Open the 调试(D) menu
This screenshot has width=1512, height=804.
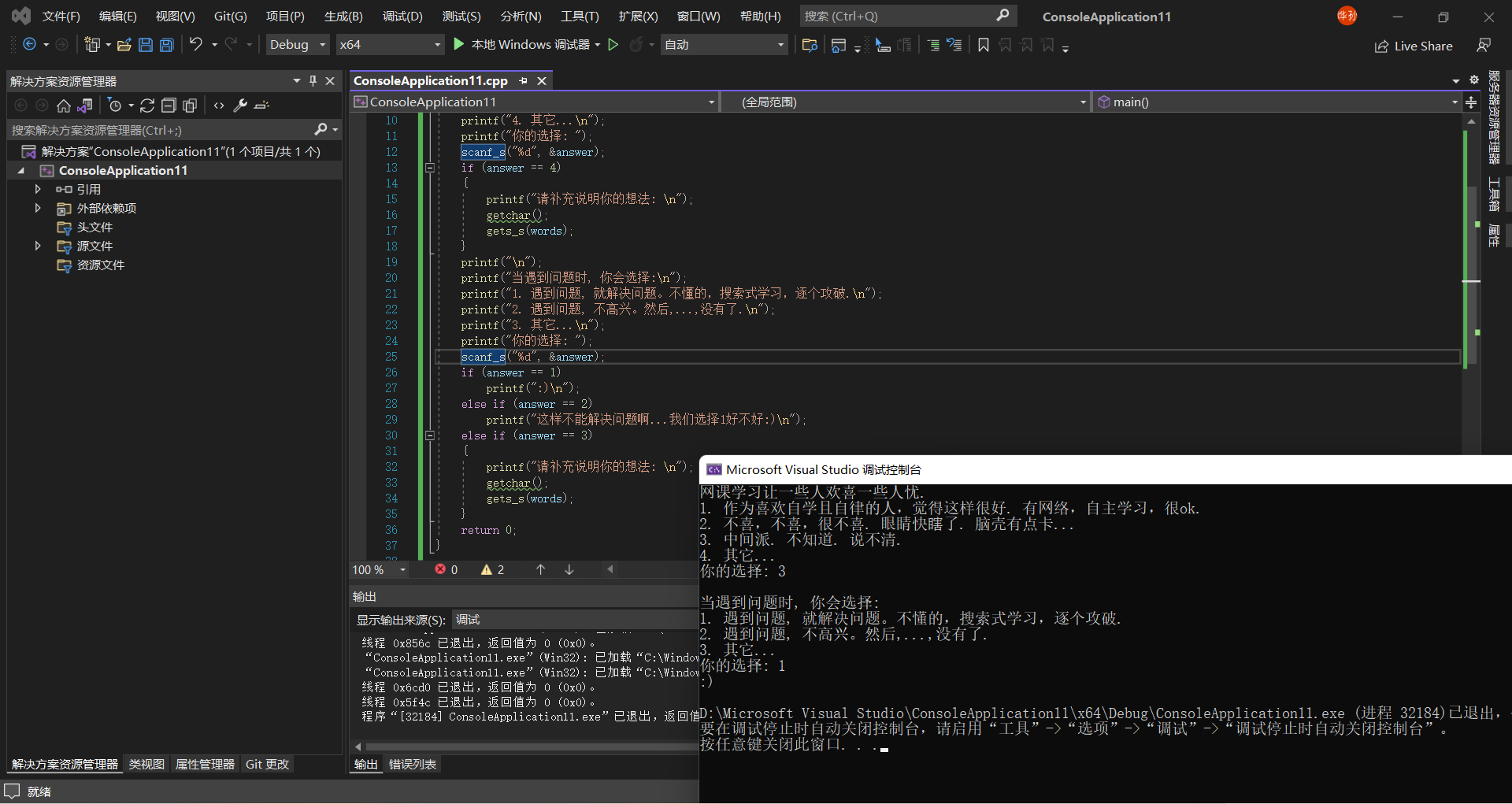402,16
